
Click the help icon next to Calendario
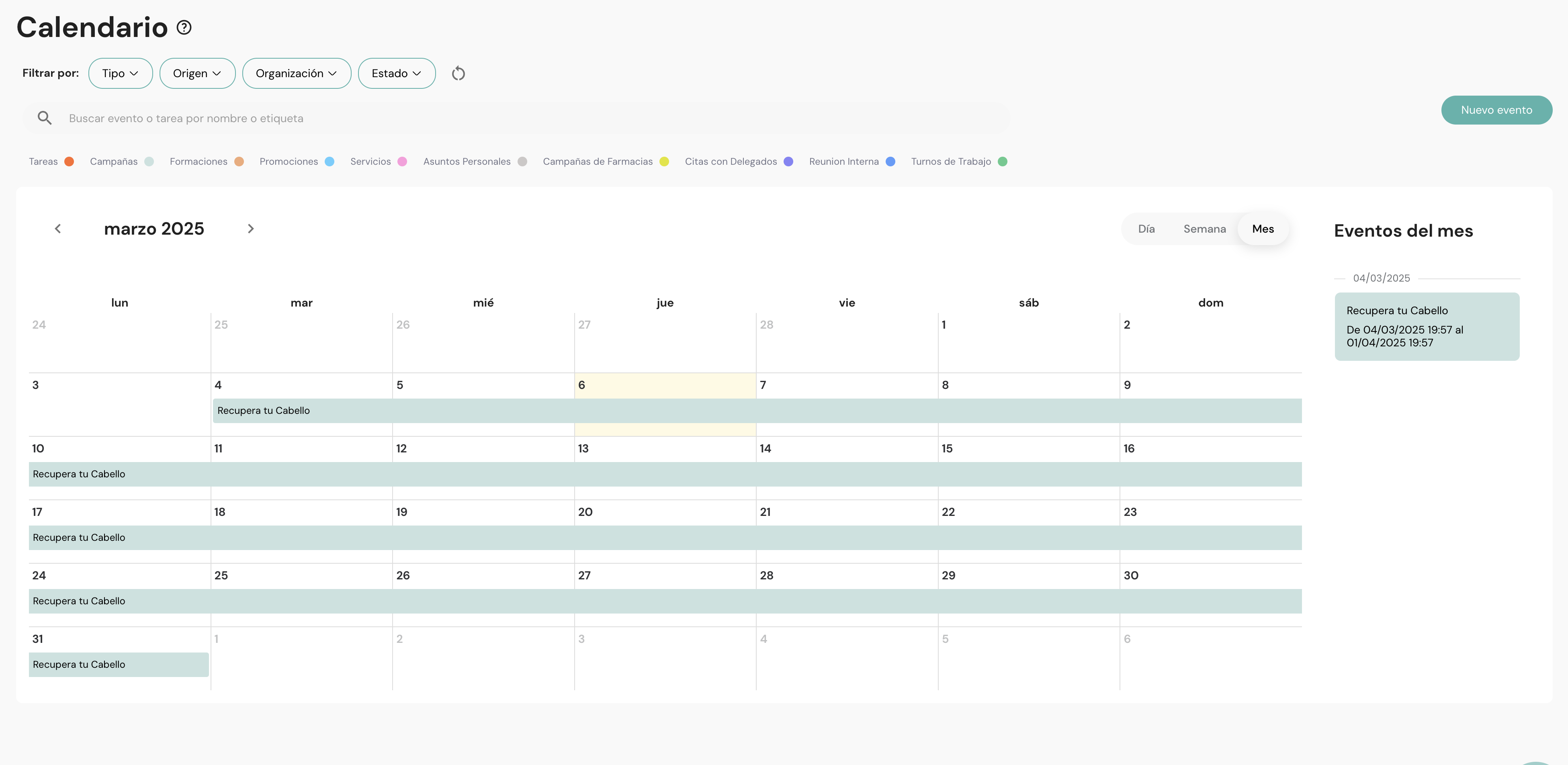click(184, 27)
